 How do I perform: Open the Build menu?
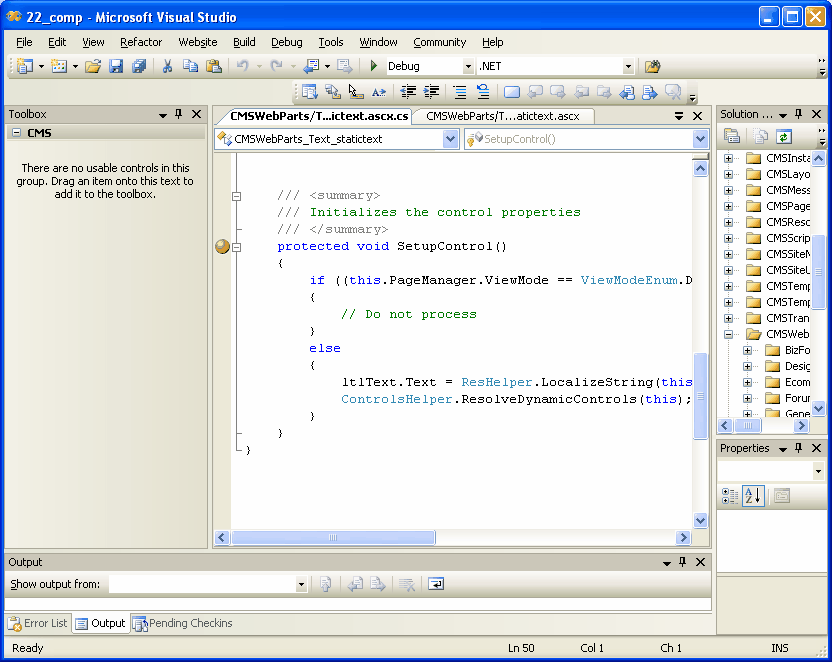[x=244, y=42]
